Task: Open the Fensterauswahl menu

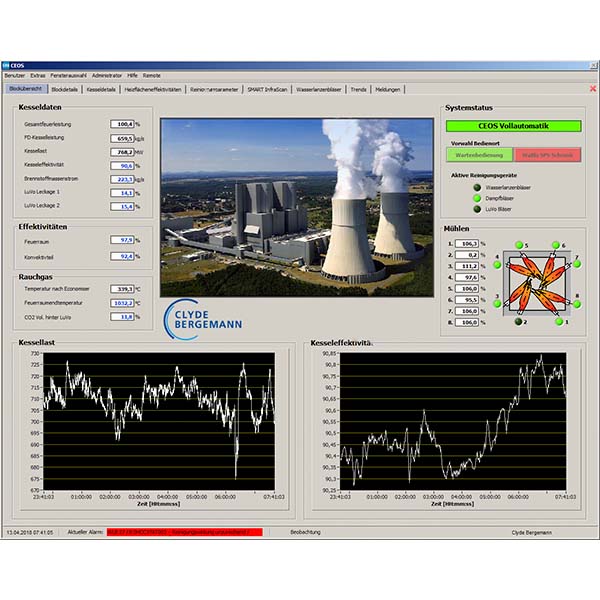Action: pyautogui.click(x=68, y=76)
